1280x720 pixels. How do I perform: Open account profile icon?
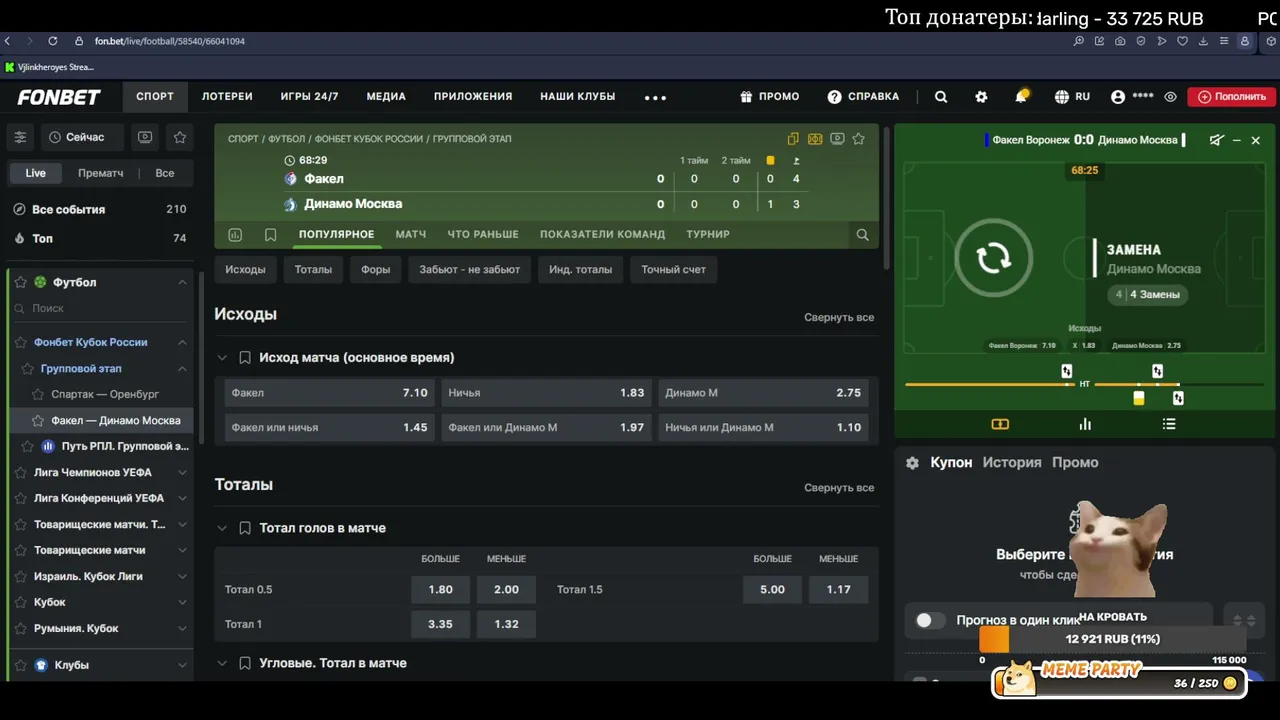coord(1118,97)
